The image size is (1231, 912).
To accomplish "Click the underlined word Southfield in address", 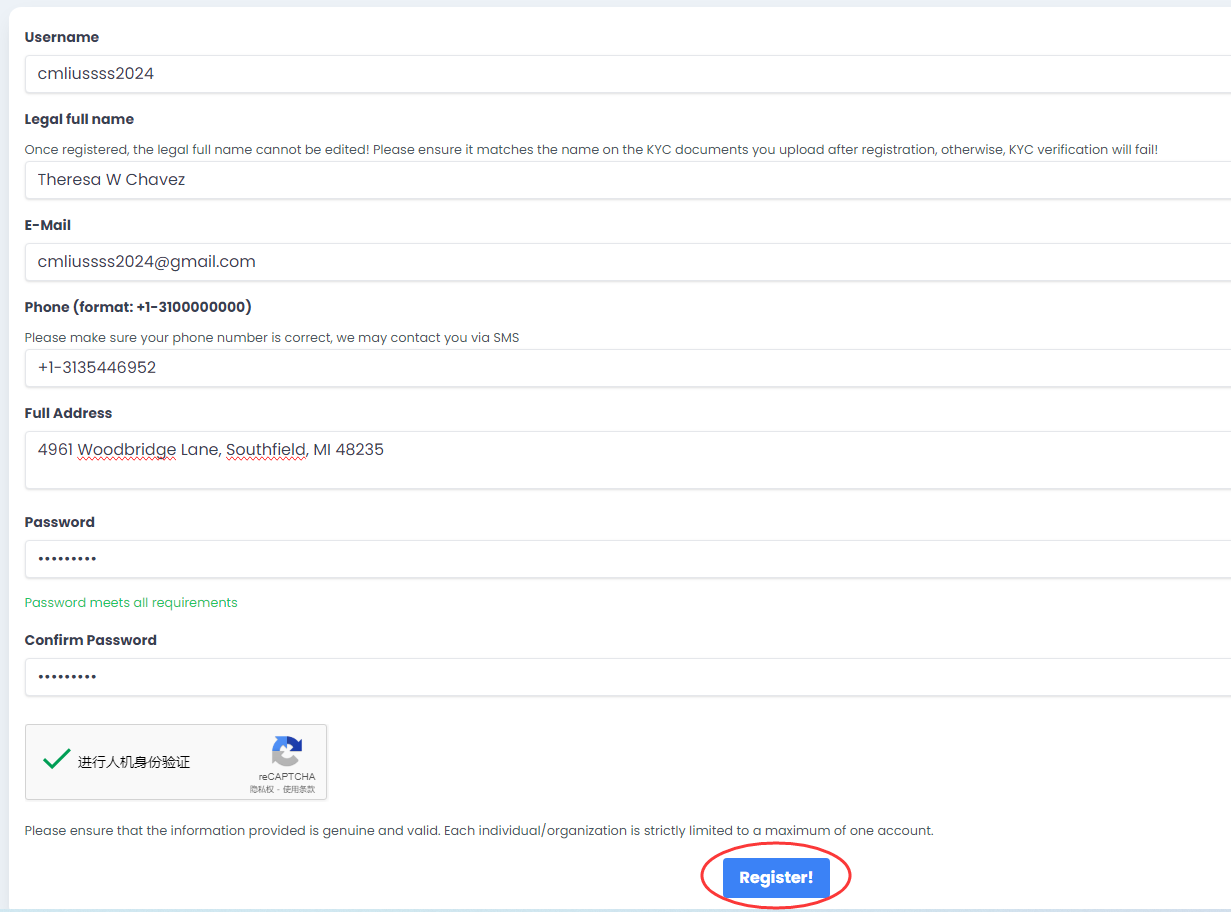I will [265, 450].
